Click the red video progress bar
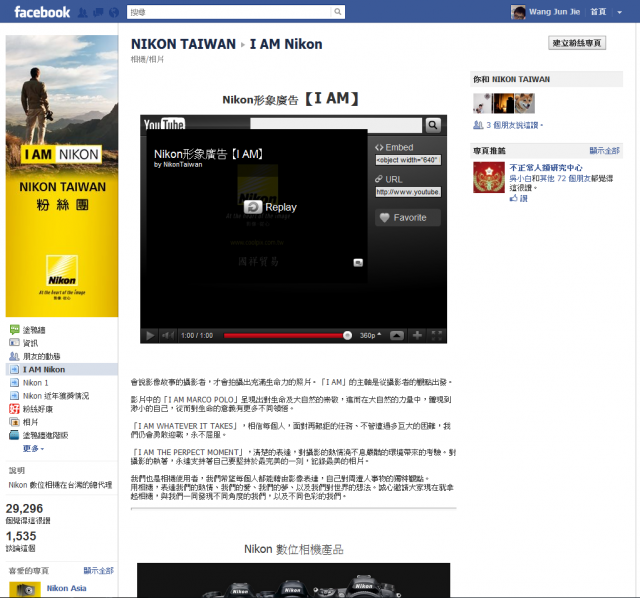 pyautogui.click(x=284, y=336)
